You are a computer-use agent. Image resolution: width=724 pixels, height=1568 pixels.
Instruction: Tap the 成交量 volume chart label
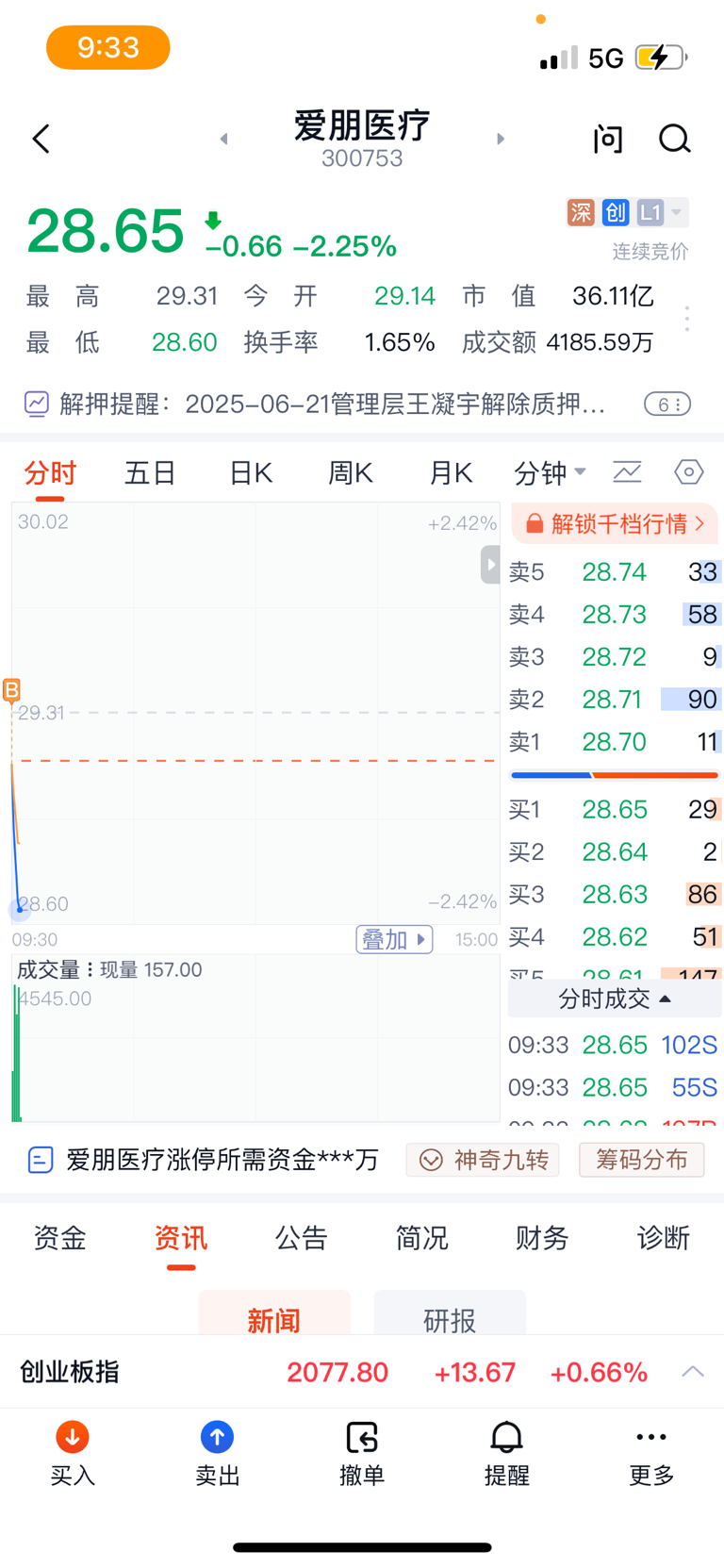(x=50, y=970)
